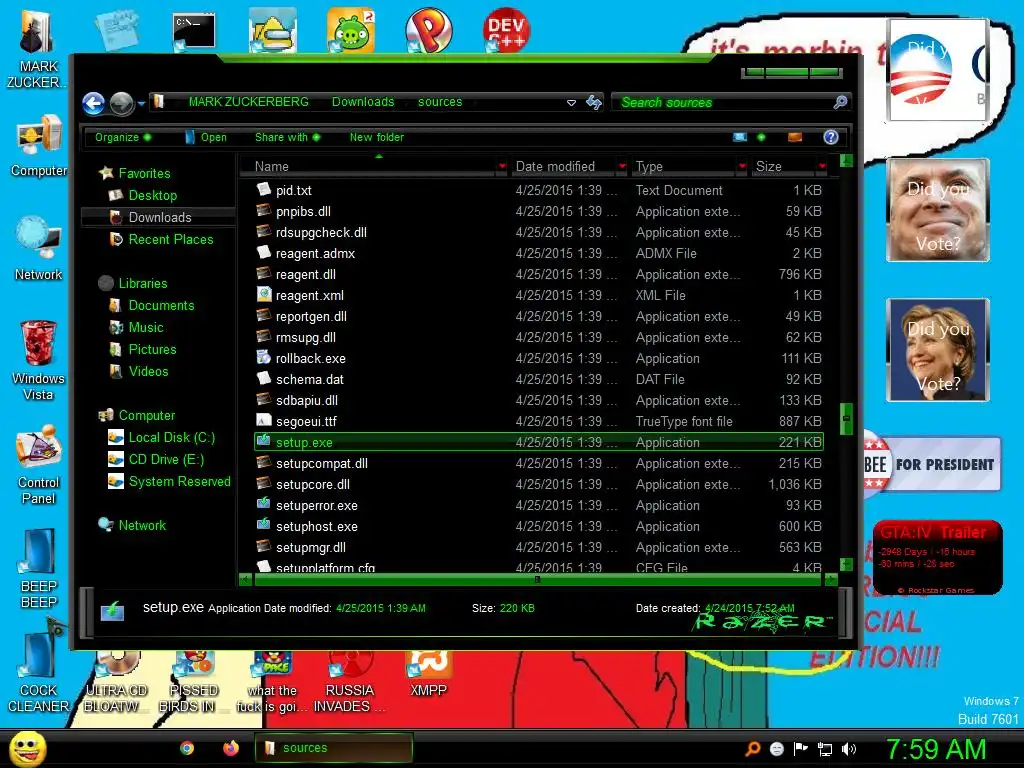1024x768 pixels.
Task: Open the Type column filter dropdown
Action: (743, 167)
